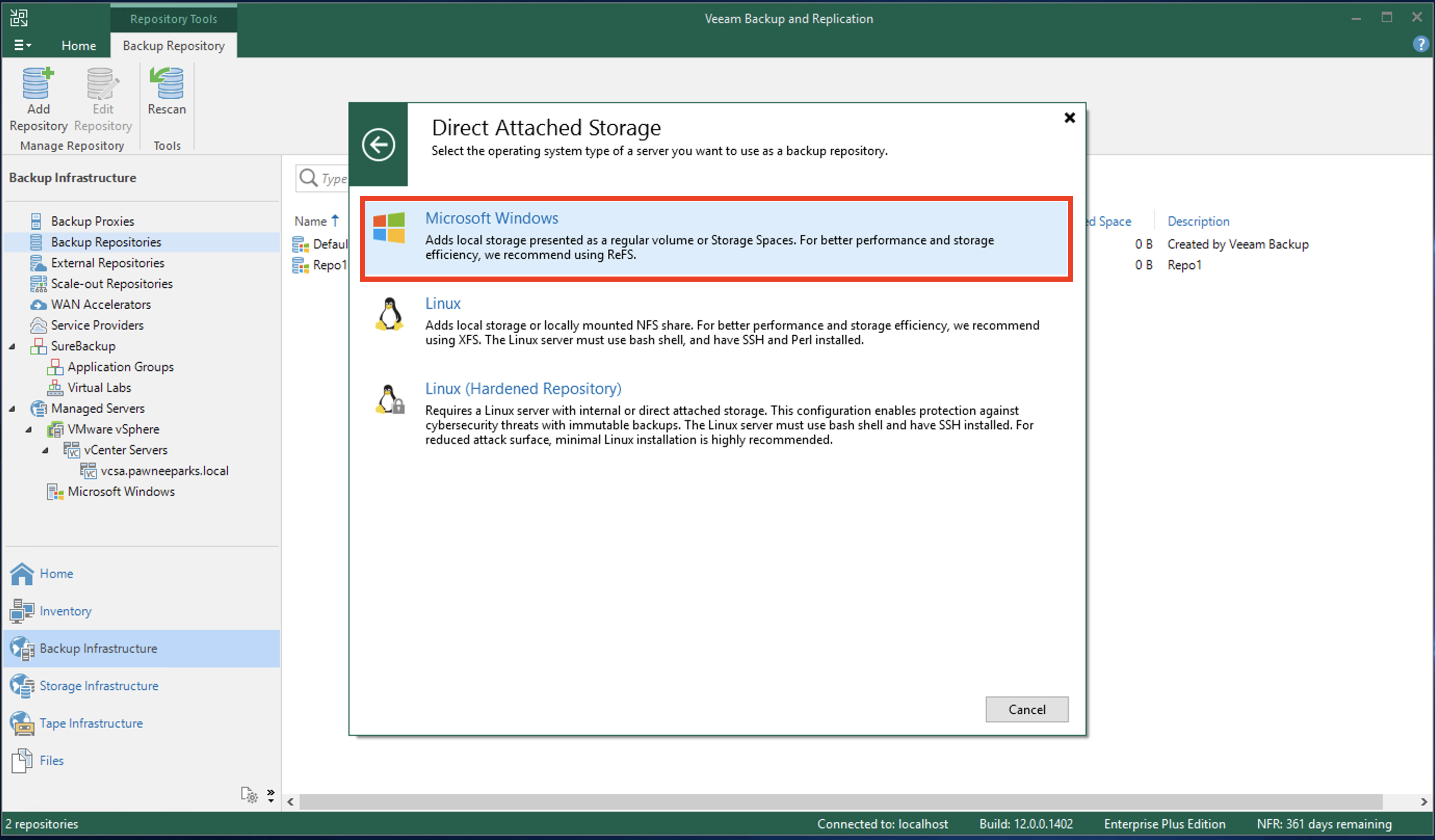The width and height of the screenshot is (1435, 840).
Task: Click the Service Providers icon
Action: (38, 325)
